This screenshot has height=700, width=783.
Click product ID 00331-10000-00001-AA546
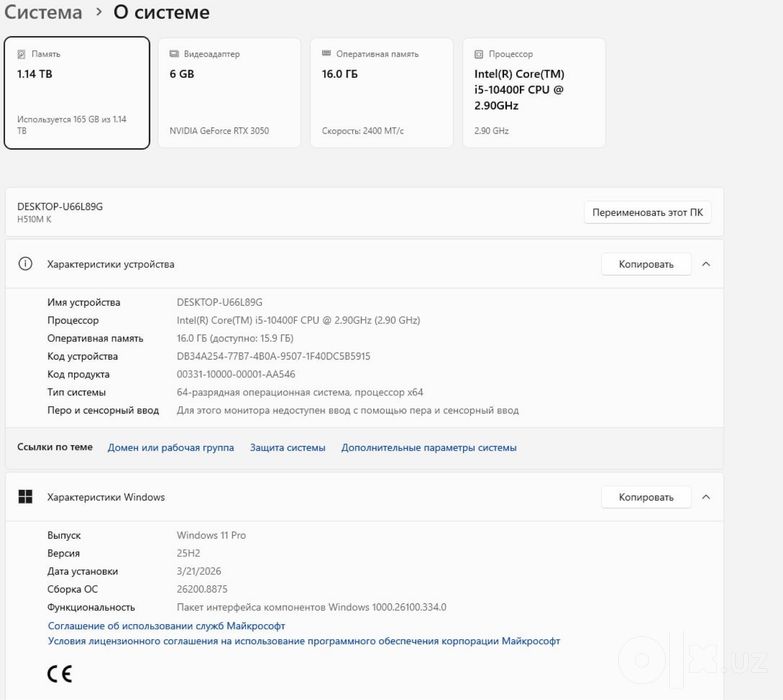click(236, 374)
